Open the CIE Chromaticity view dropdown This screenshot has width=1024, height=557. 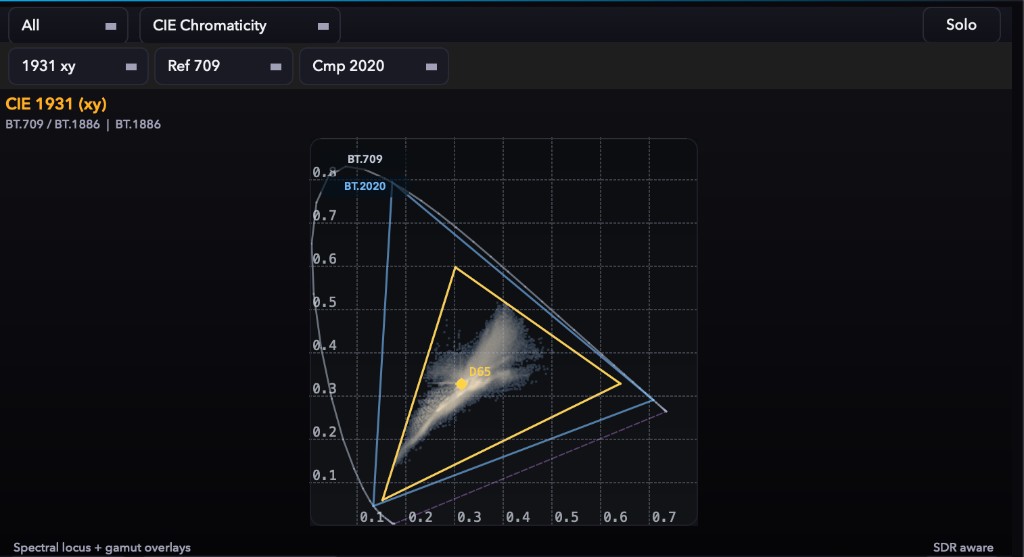pos(240,25)
